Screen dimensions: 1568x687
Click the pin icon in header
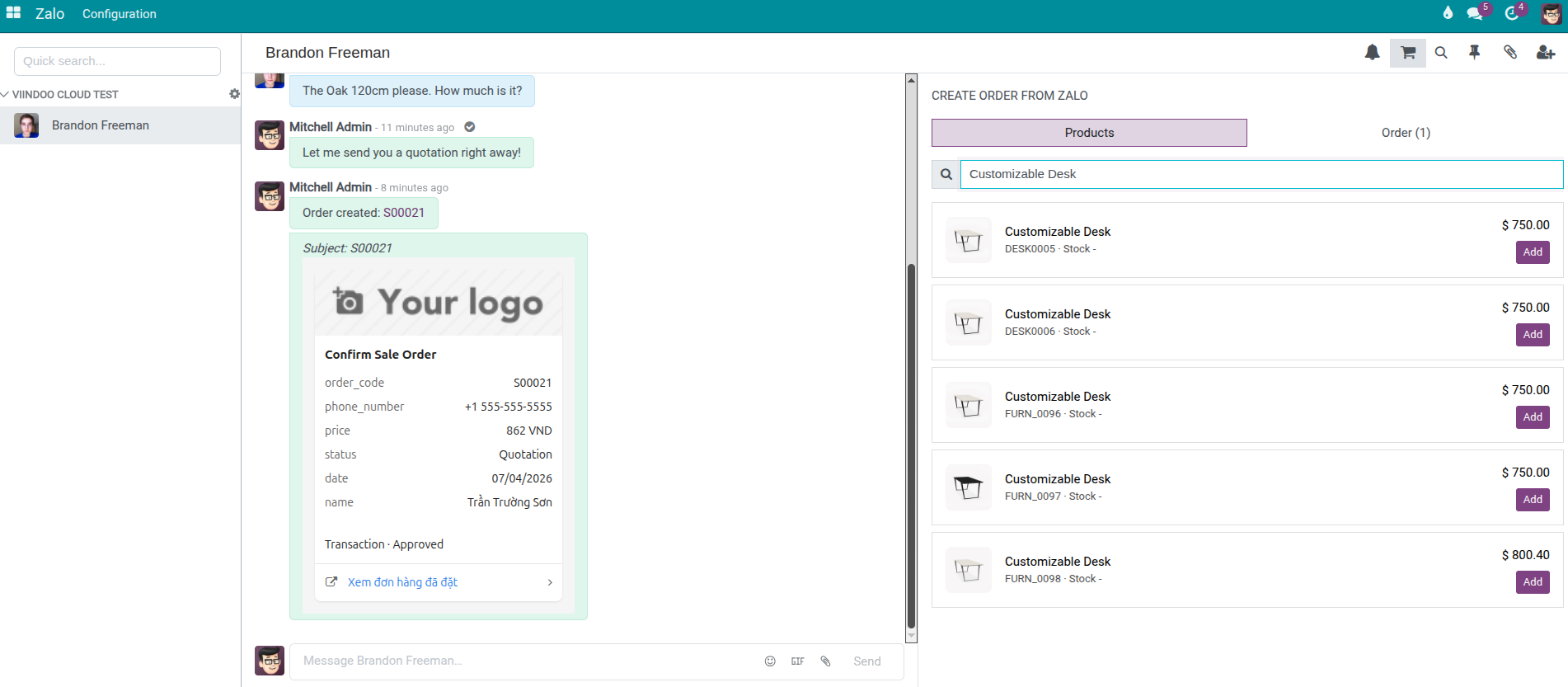point(1475,53)
